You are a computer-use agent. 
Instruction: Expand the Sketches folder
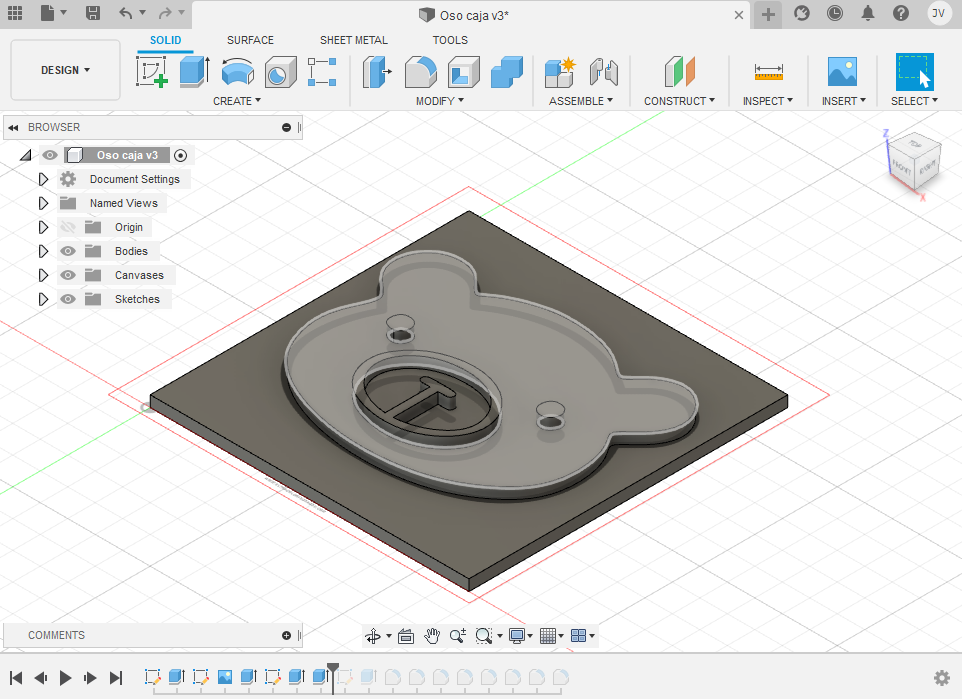point(43,299)
